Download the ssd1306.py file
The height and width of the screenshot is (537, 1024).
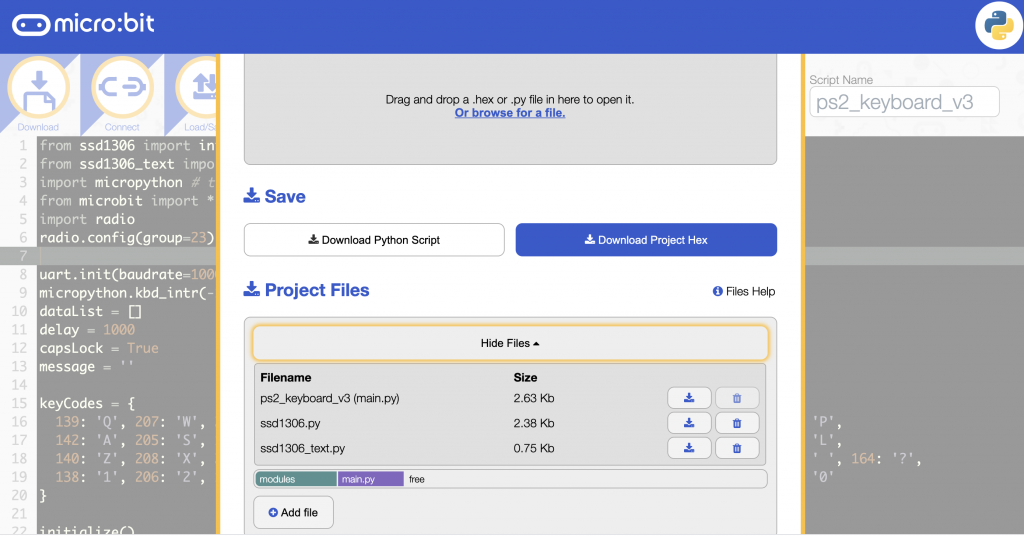tap(689, 423)
